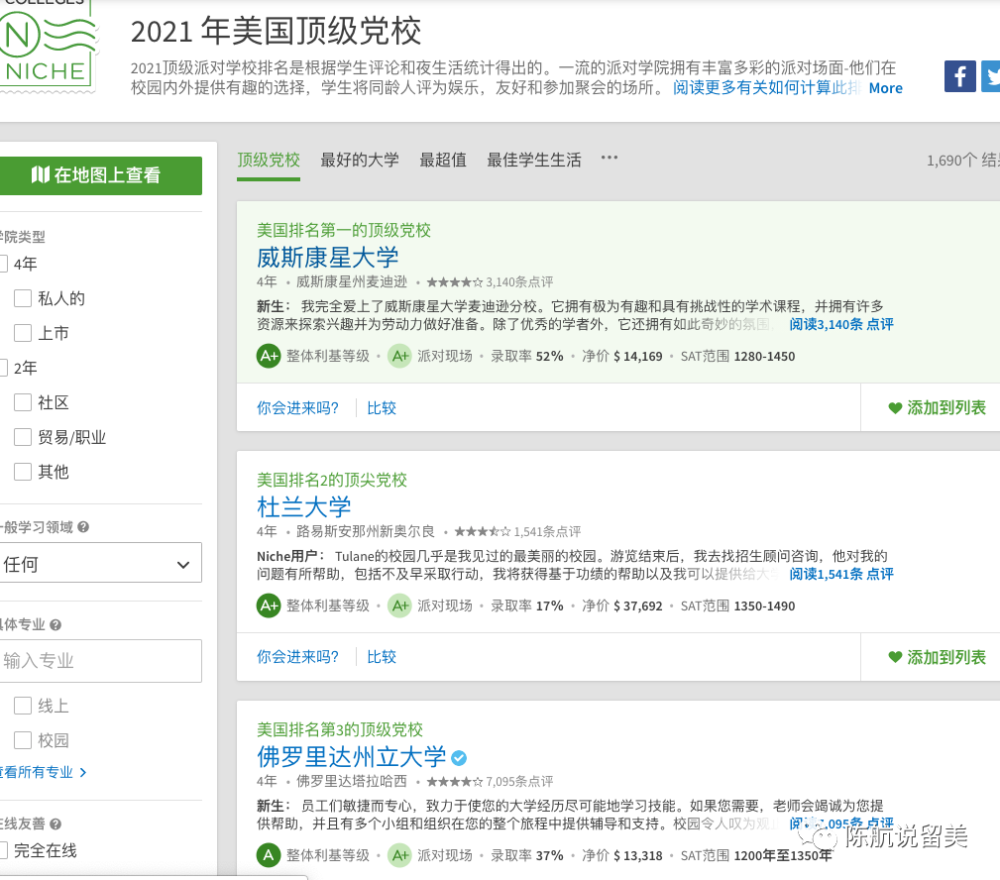Image resolution: width=1000 pixels, height=880 pixels.
Task: Click the 美国排名第一的顶级党校 label
Action: (344, 230)
